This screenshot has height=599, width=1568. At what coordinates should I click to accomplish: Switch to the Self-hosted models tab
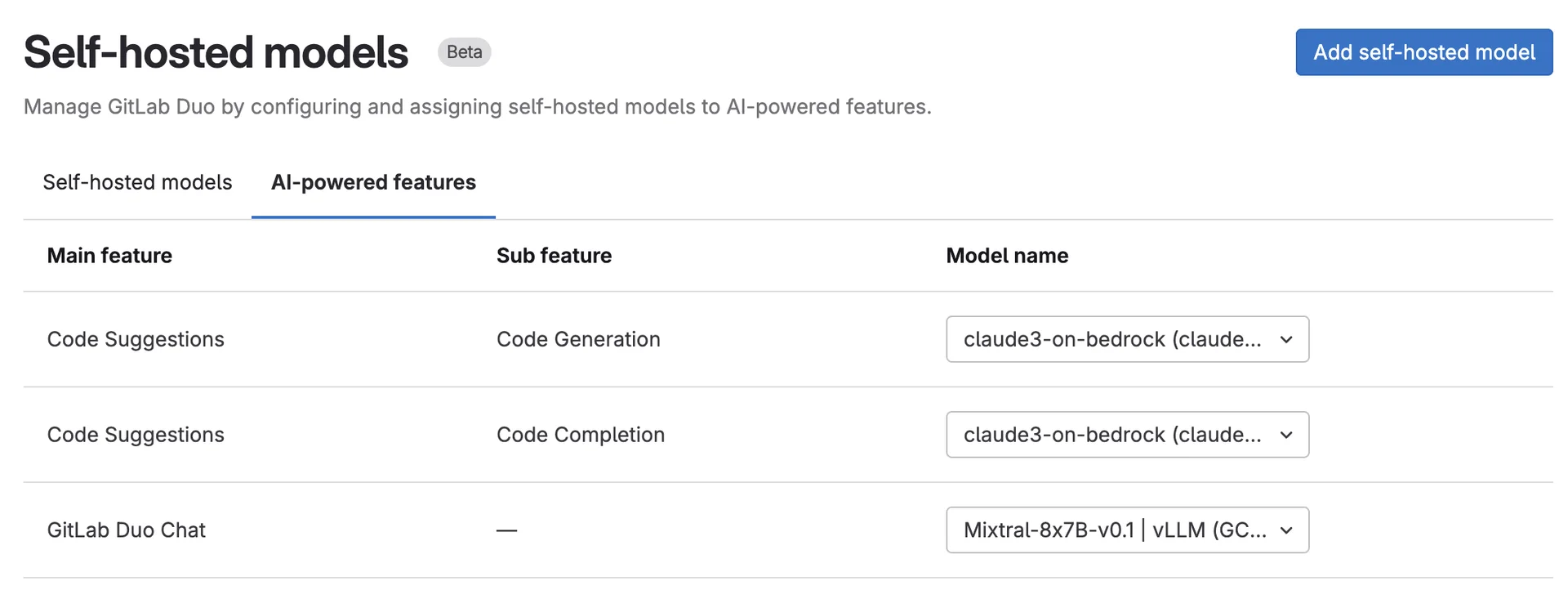(x=136, y=182)
